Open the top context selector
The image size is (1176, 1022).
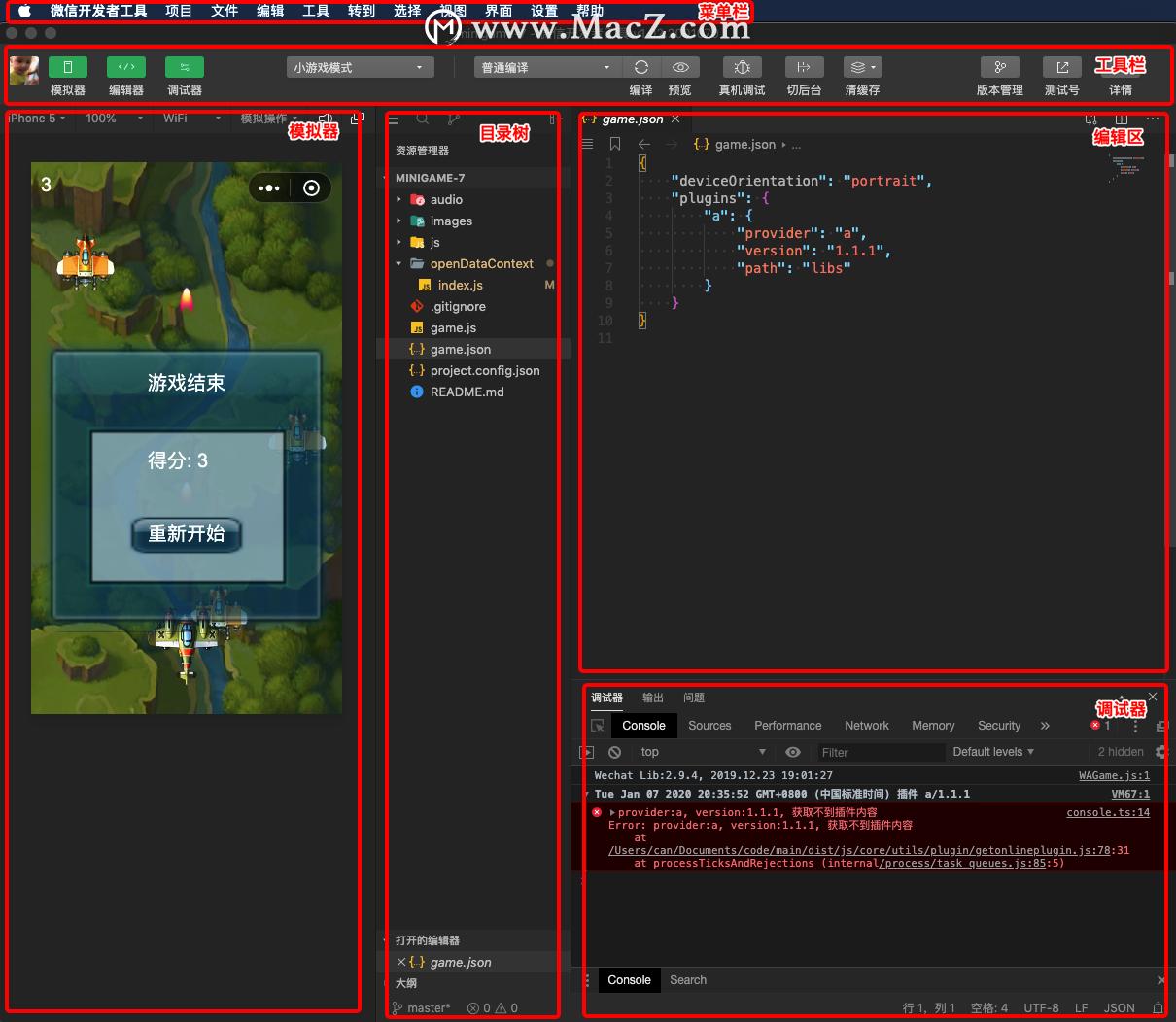[704, 752]
